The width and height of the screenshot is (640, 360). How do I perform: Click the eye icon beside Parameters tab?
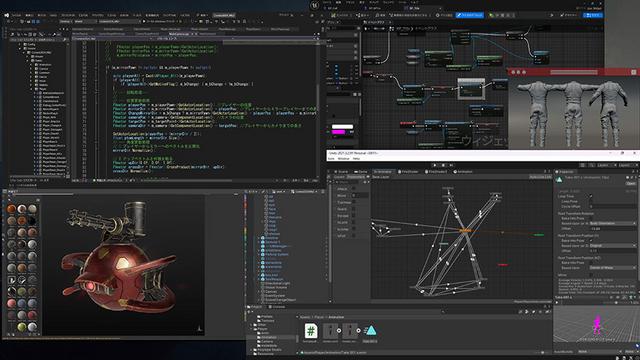click(x=368, y=177)
